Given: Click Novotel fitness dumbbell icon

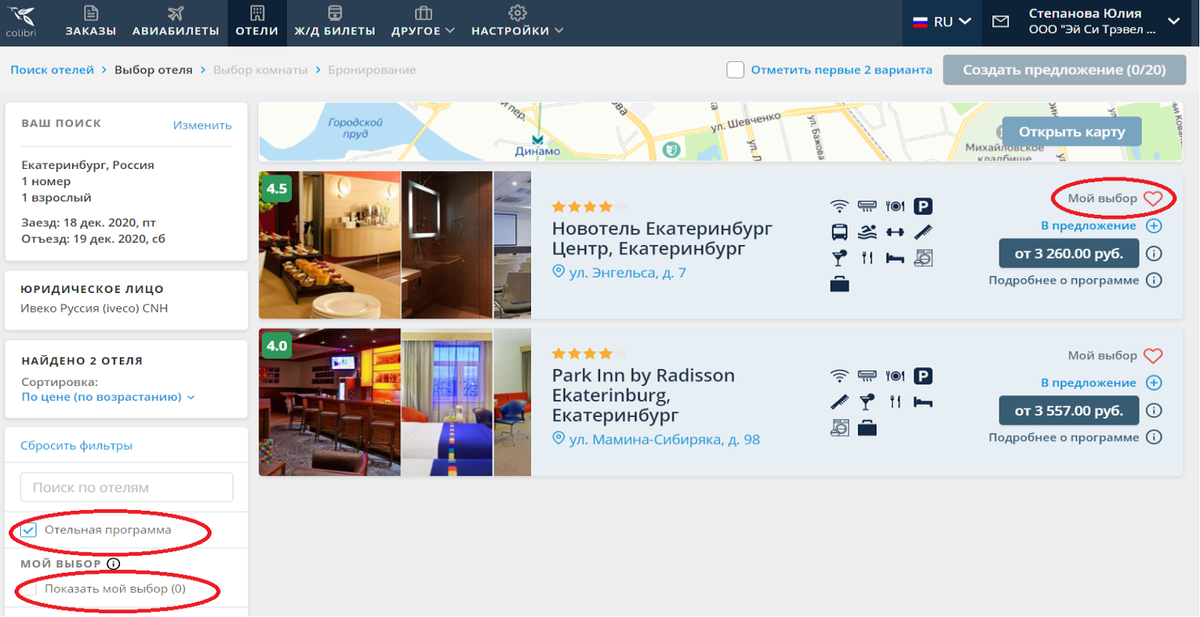Looking at the screenshot, I should (x=895, y=232).
